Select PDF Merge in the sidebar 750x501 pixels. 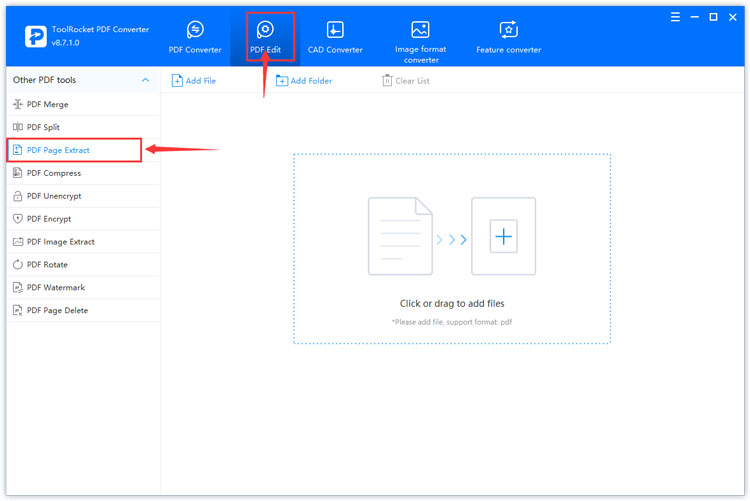[x=83, y=104]
